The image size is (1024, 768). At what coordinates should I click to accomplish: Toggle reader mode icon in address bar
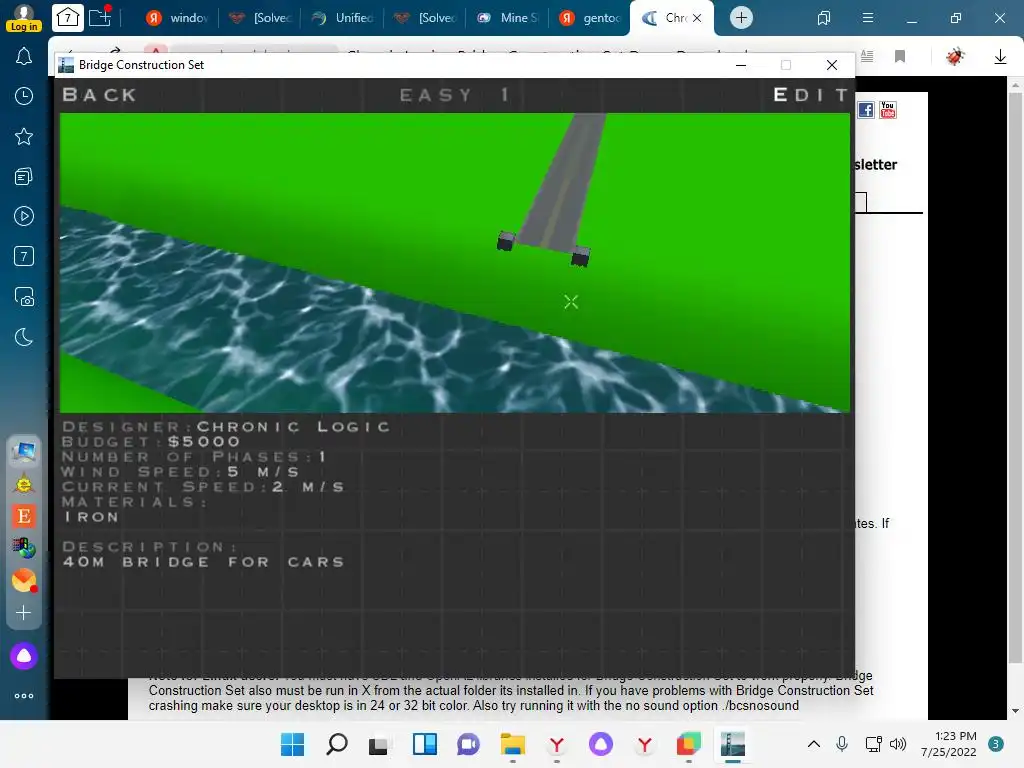(x=867, y=57)
